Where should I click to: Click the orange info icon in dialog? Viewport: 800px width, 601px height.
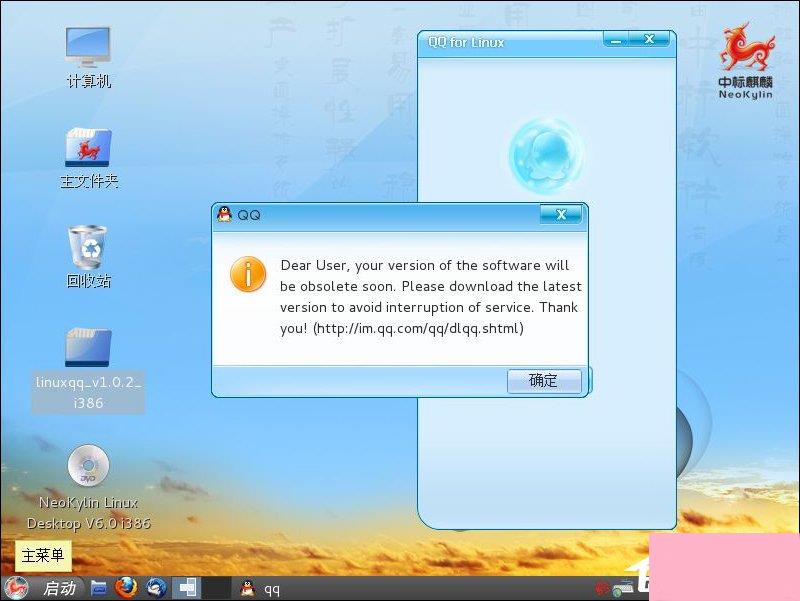pyautogui.click(x=248, y=274)
